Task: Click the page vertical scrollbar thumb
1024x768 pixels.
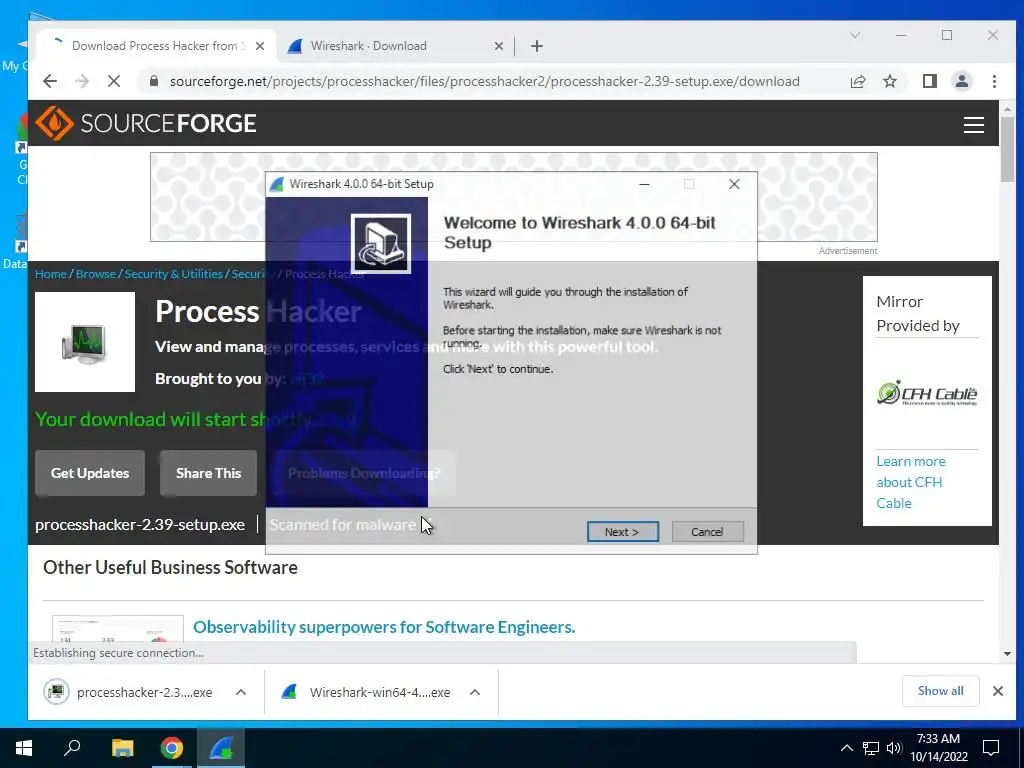Action: pos(1007,150)
